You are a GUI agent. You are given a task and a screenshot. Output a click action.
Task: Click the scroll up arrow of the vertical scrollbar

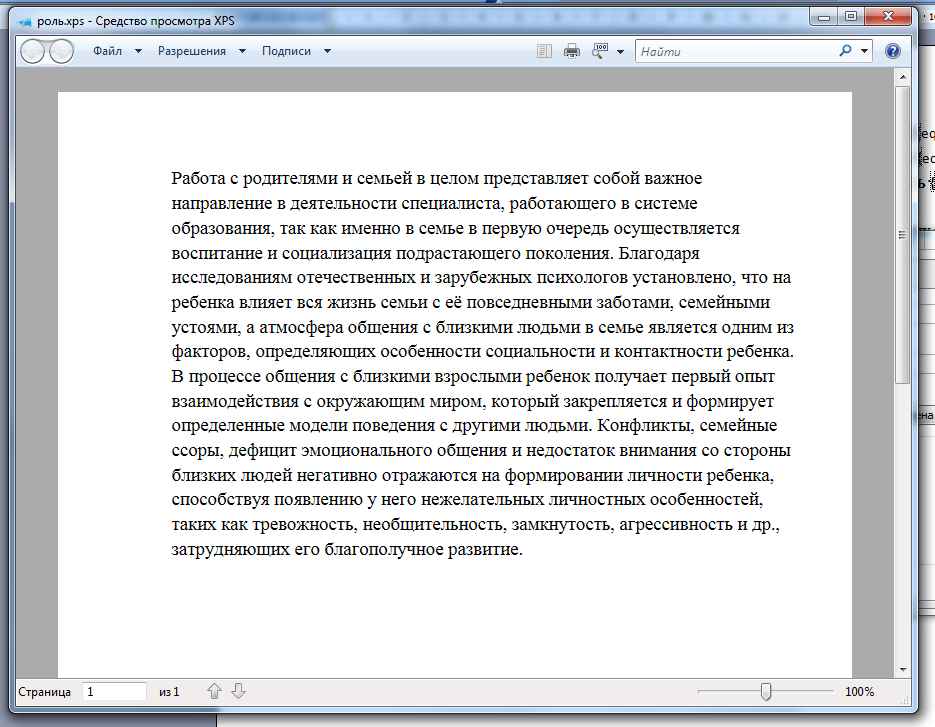902,77
